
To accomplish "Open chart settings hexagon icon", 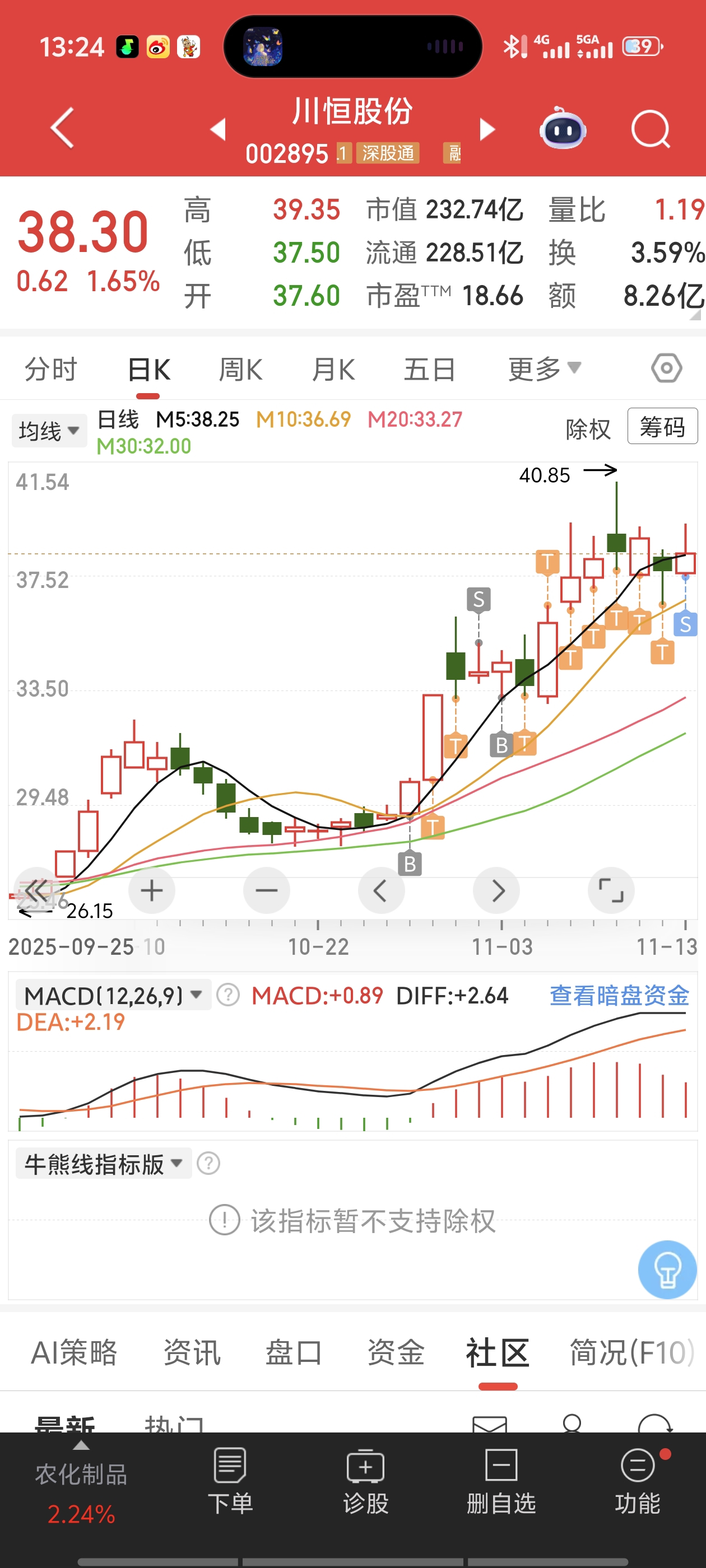I will tap(666, 368).
